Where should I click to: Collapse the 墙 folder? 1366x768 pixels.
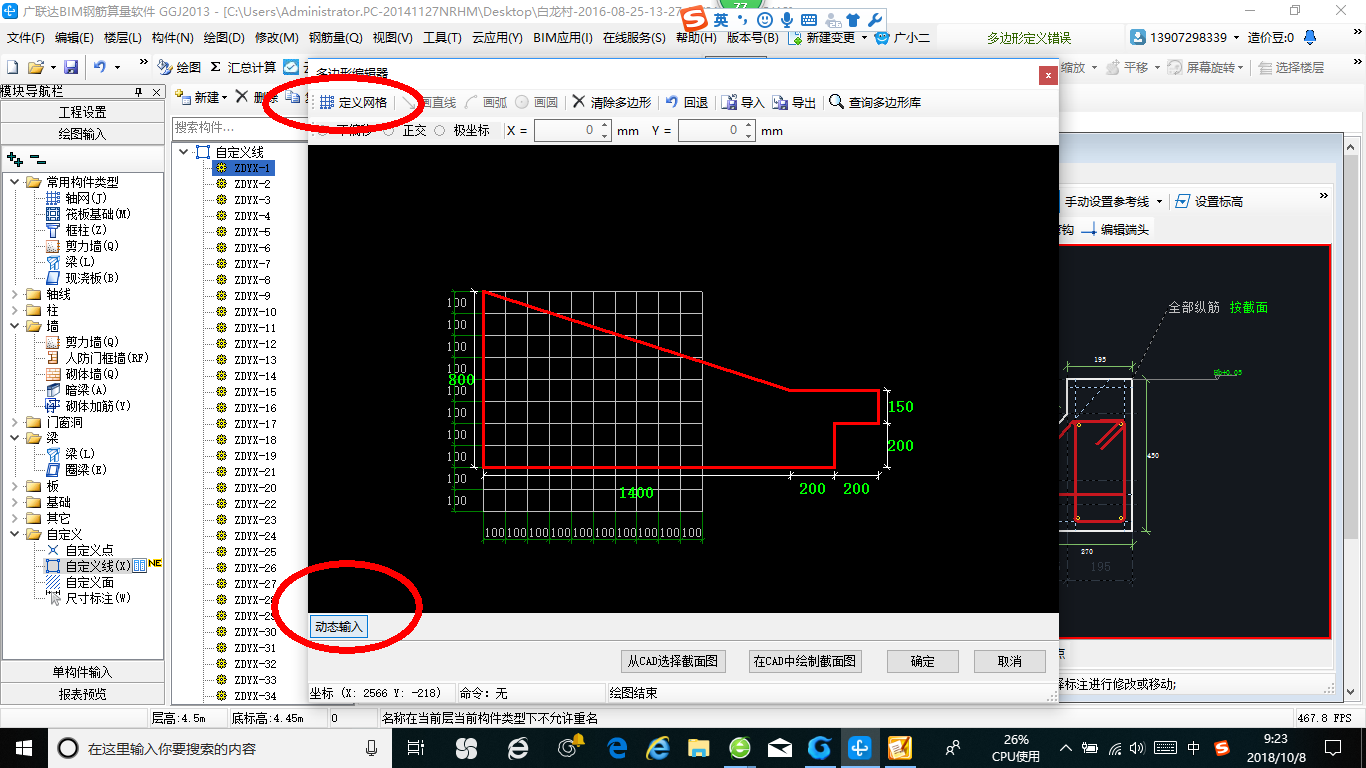tap(15, 326)
